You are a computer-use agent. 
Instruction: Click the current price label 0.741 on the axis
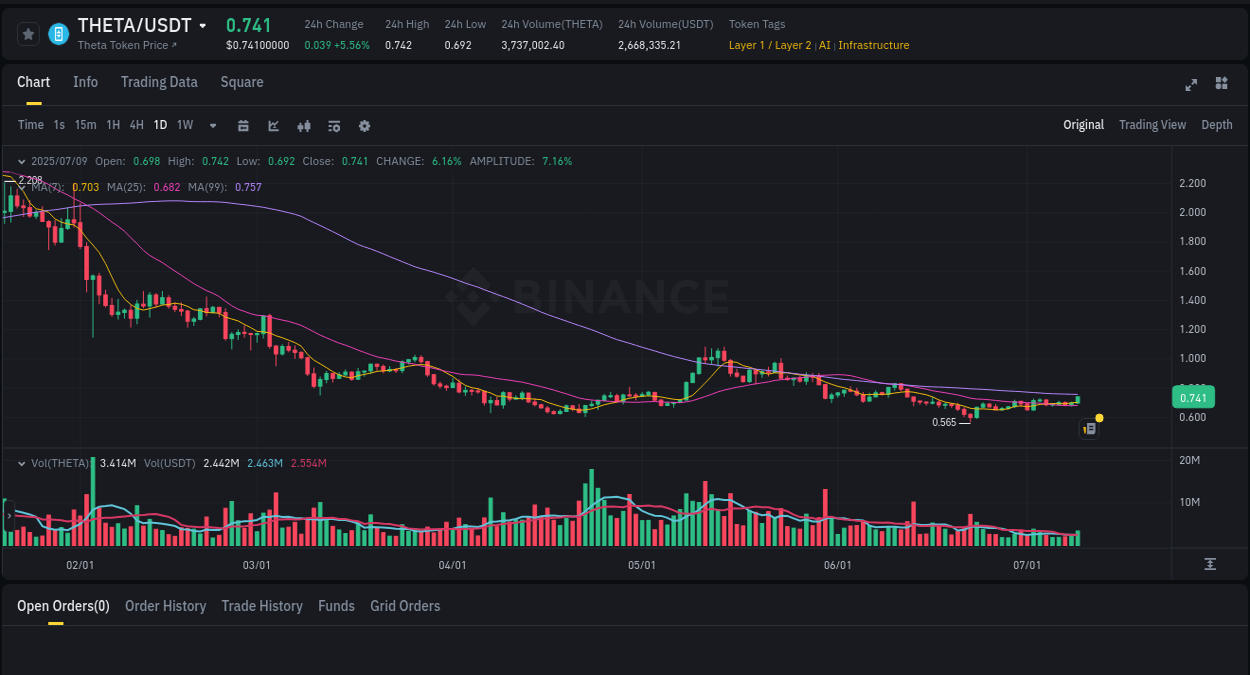tap(1193, 397)
